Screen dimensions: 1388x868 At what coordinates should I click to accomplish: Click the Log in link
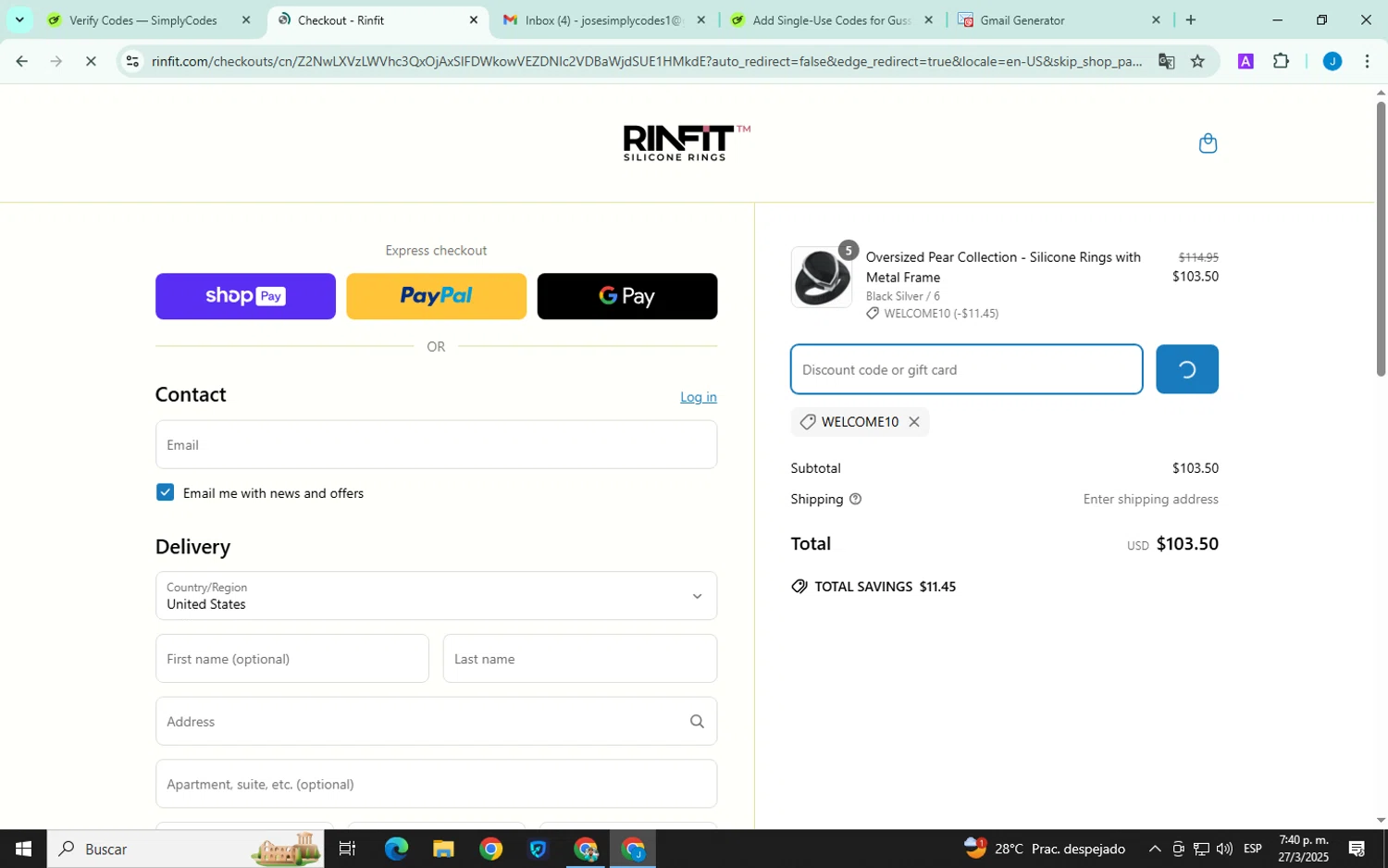click(698, 397)
